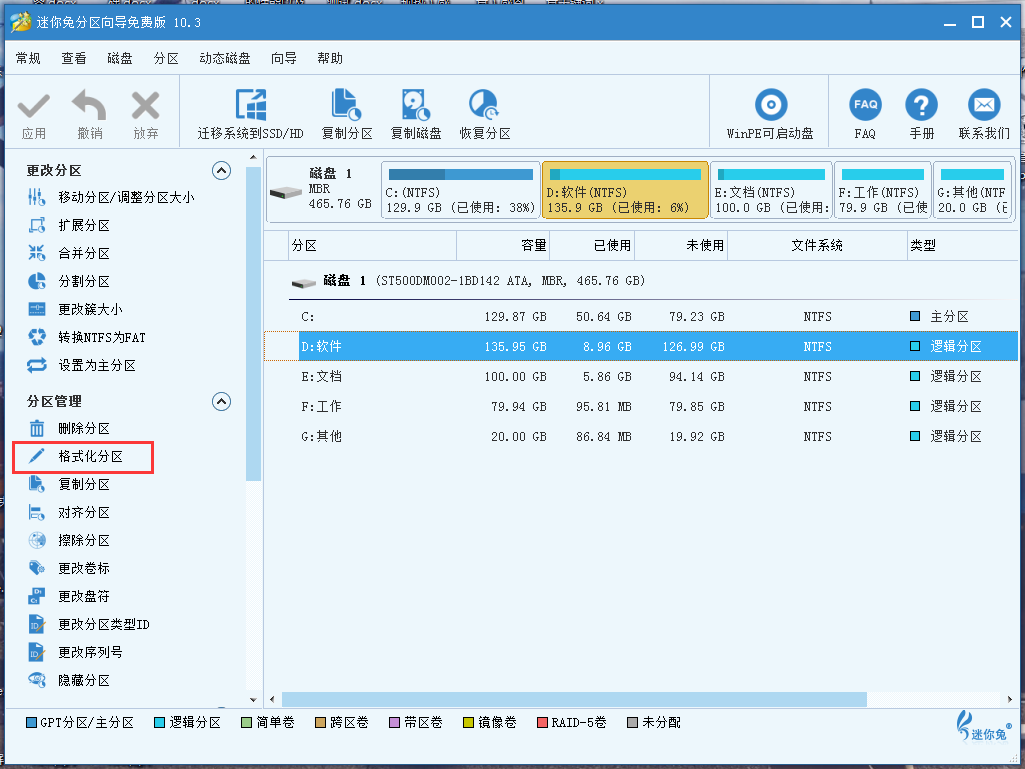Collapse the 分区管理 section chevron
The height and width of the screenshot is (769, 1025).
tap(222, 401)
